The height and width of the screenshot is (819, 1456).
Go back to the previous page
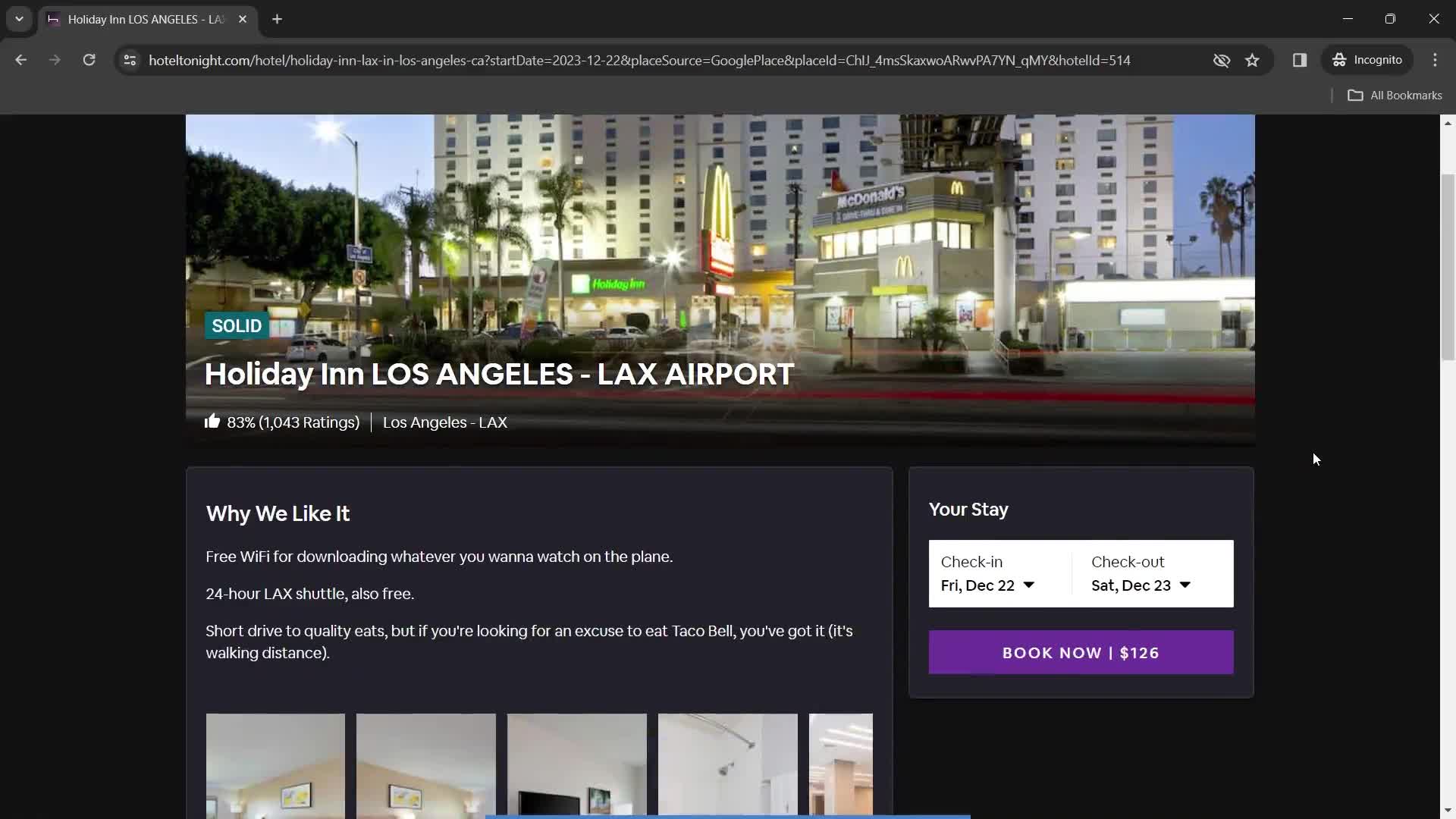20,60
